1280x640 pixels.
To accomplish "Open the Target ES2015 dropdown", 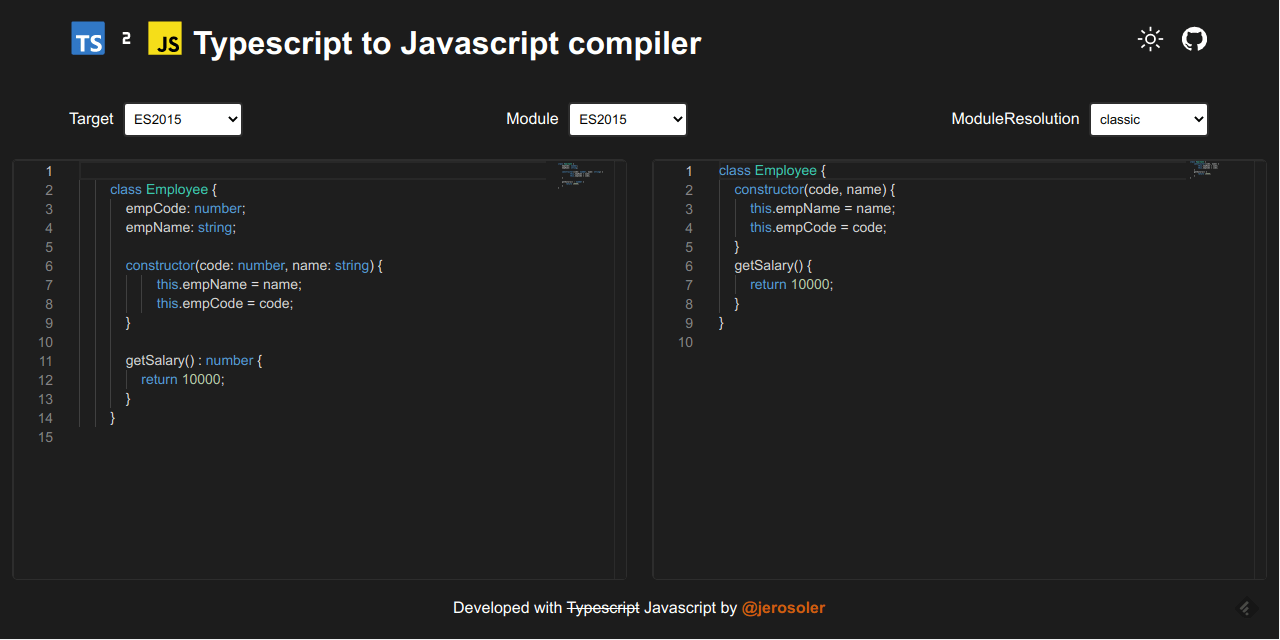I will pyautogui.click(x=183, y=119).
